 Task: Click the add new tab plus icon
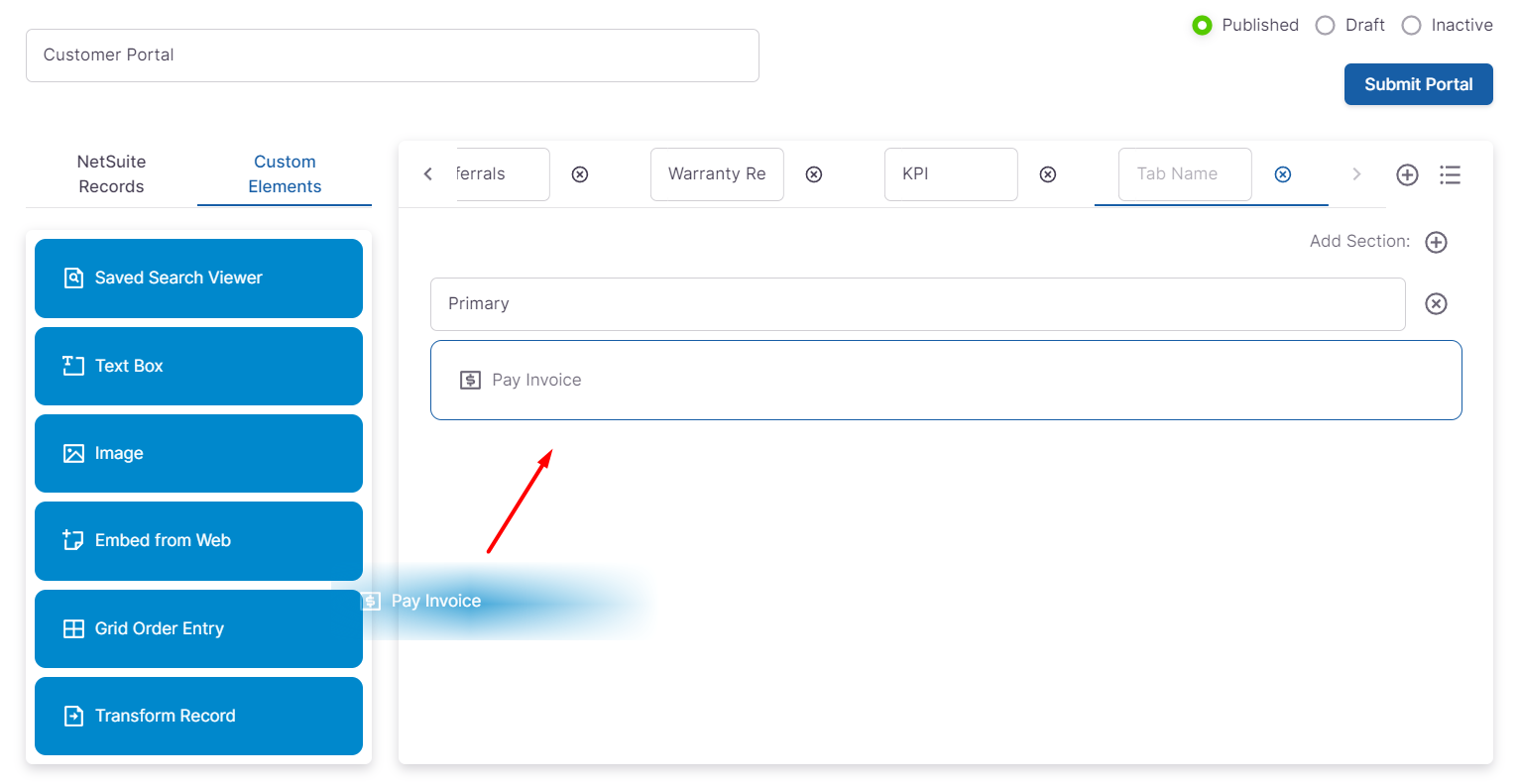pyautogui.click(x=1407, y=174)
